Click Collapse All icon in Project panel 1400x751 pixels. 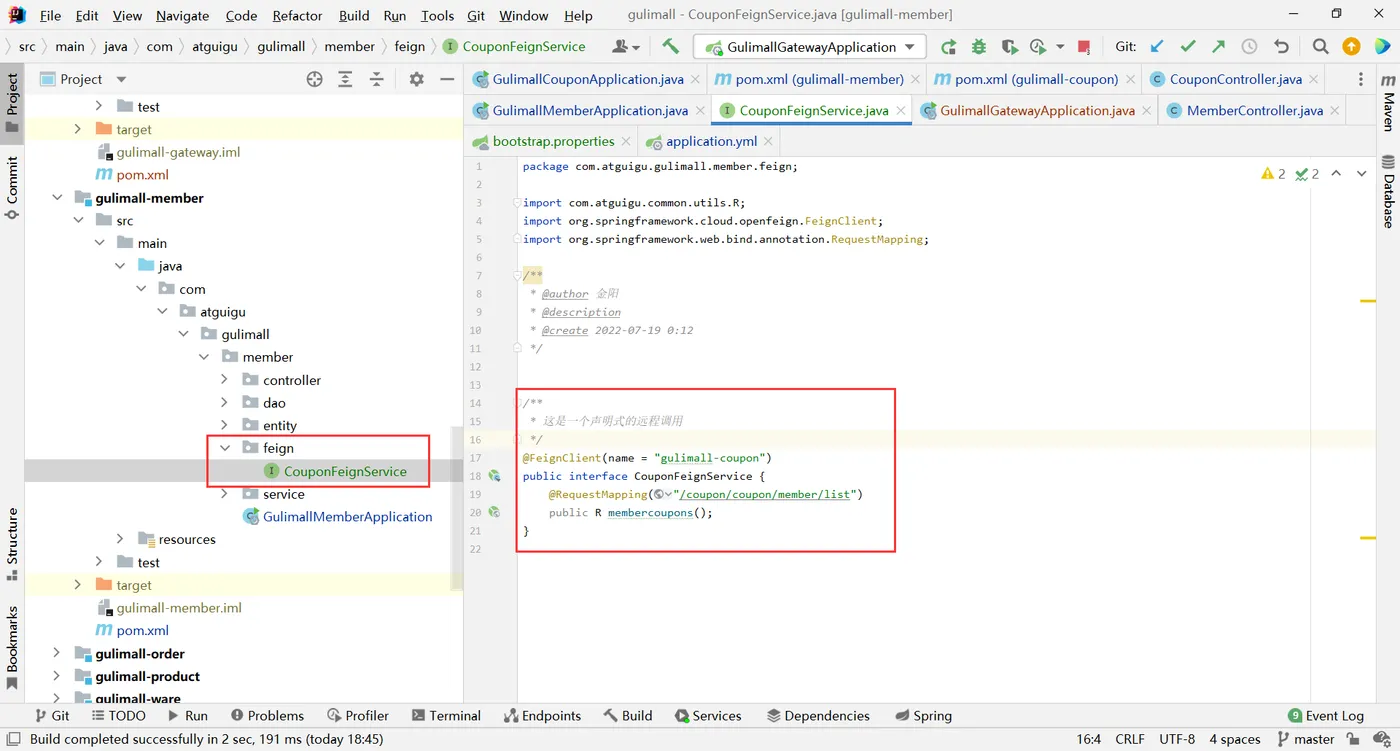[x=376, y=79]
